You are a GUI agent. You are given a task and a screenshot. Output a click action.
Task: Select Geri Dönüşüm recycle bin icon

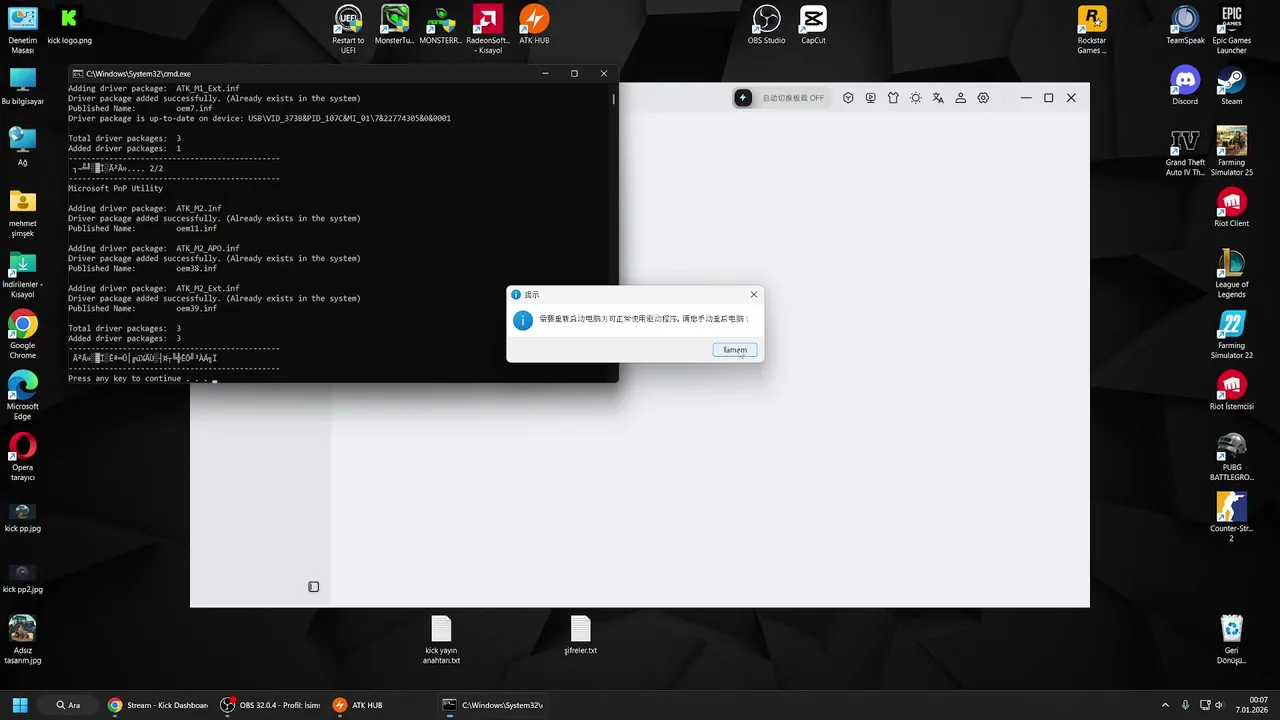coord(1232,640)
